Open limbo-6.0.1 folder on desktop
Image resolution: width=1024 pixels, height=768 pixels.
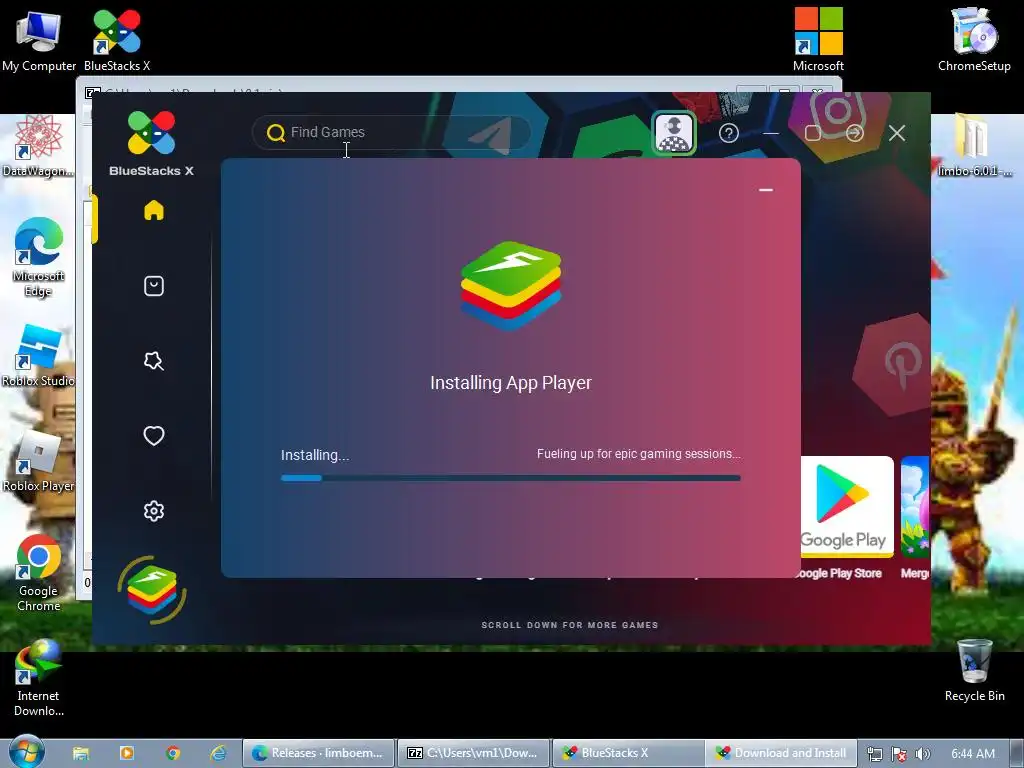click(x=974, y=146)
